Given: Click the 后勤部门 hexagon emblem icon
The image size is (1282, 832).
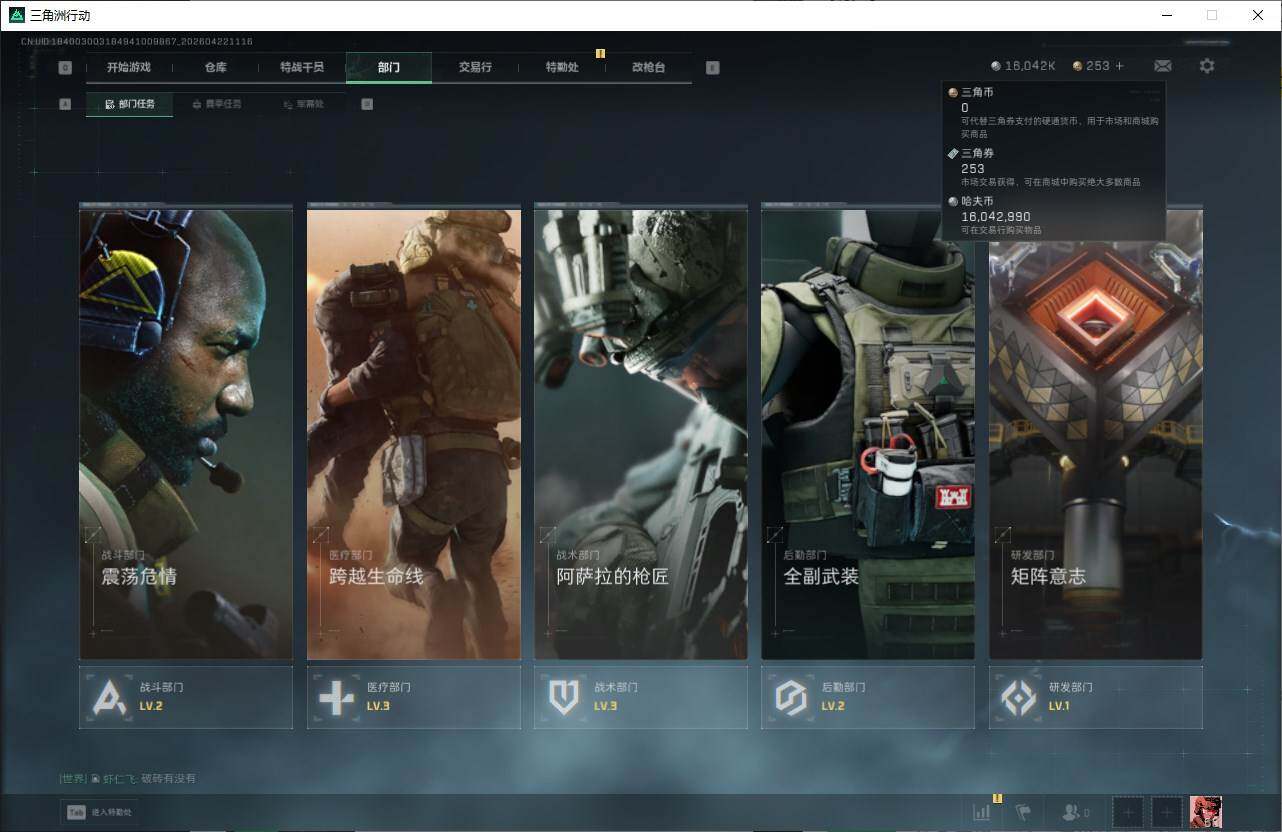Looking at the screenshot, I should 791,697.
